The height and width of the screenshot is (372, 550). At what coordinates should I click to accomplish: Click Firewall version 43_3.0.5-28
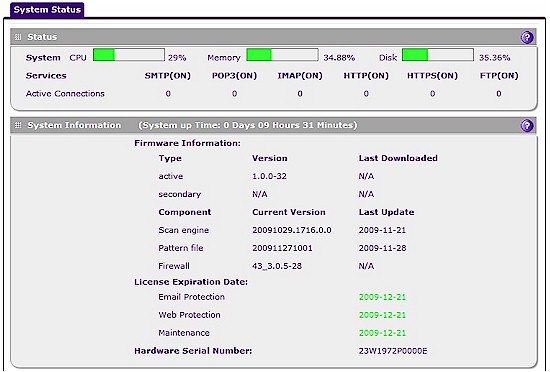[277, 266]
